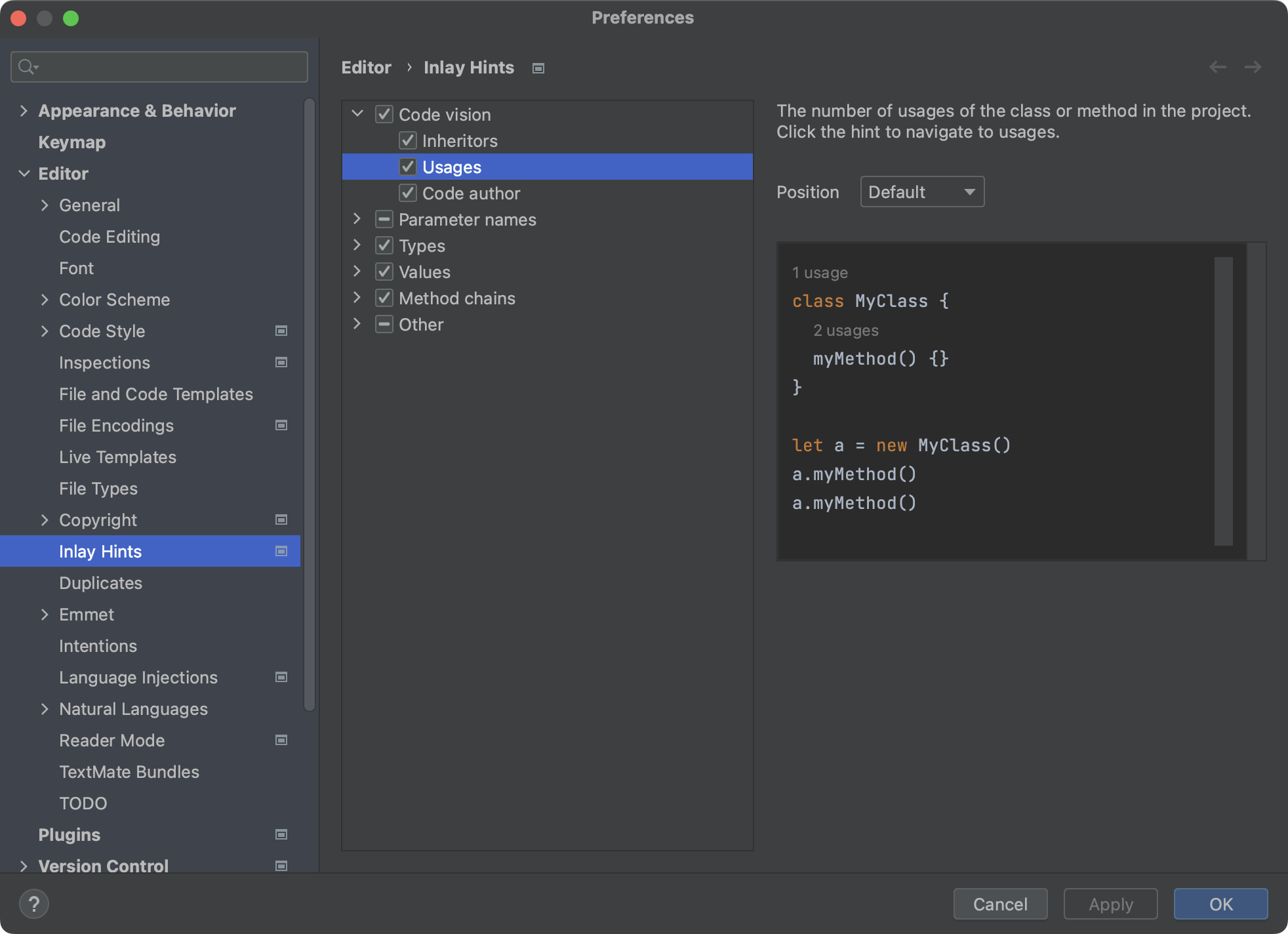Click the Cancel button
Screen dimensions: 1288x934
pos(999,904)
